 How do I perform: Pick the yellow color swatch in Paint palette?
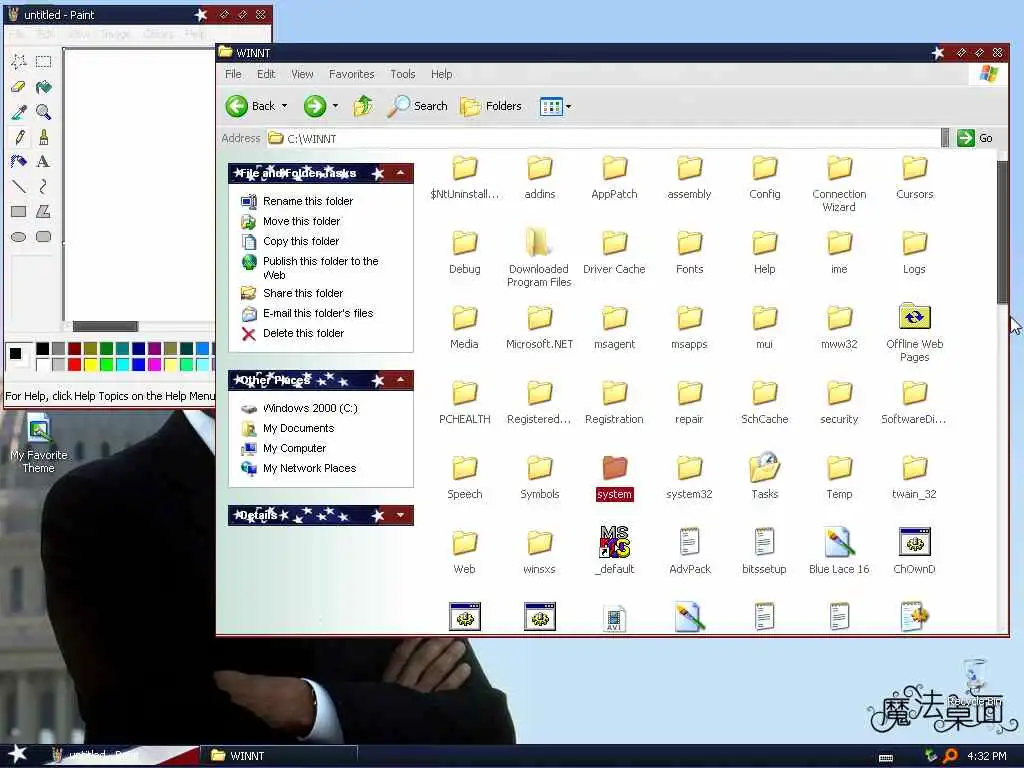coord(90,364)
